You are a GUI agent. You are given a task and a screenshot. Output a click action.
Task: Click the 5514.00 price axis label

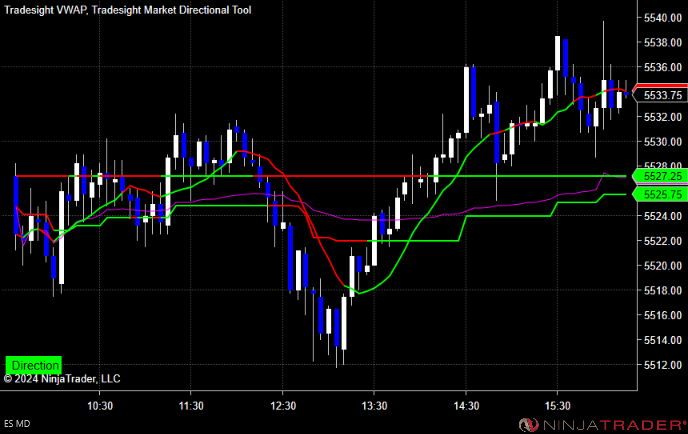(663, 340)
